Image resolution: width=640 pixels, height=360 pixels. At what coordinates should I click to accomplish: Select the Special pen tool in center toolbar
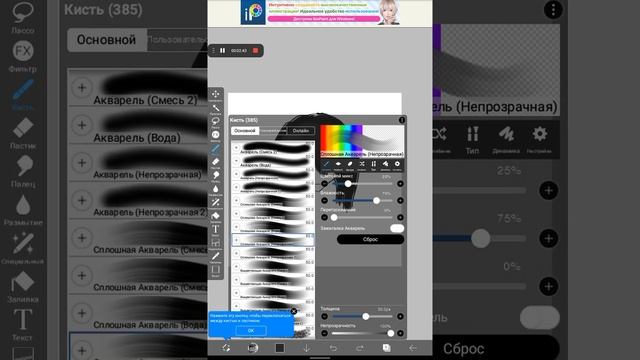[x=216, y=203]
